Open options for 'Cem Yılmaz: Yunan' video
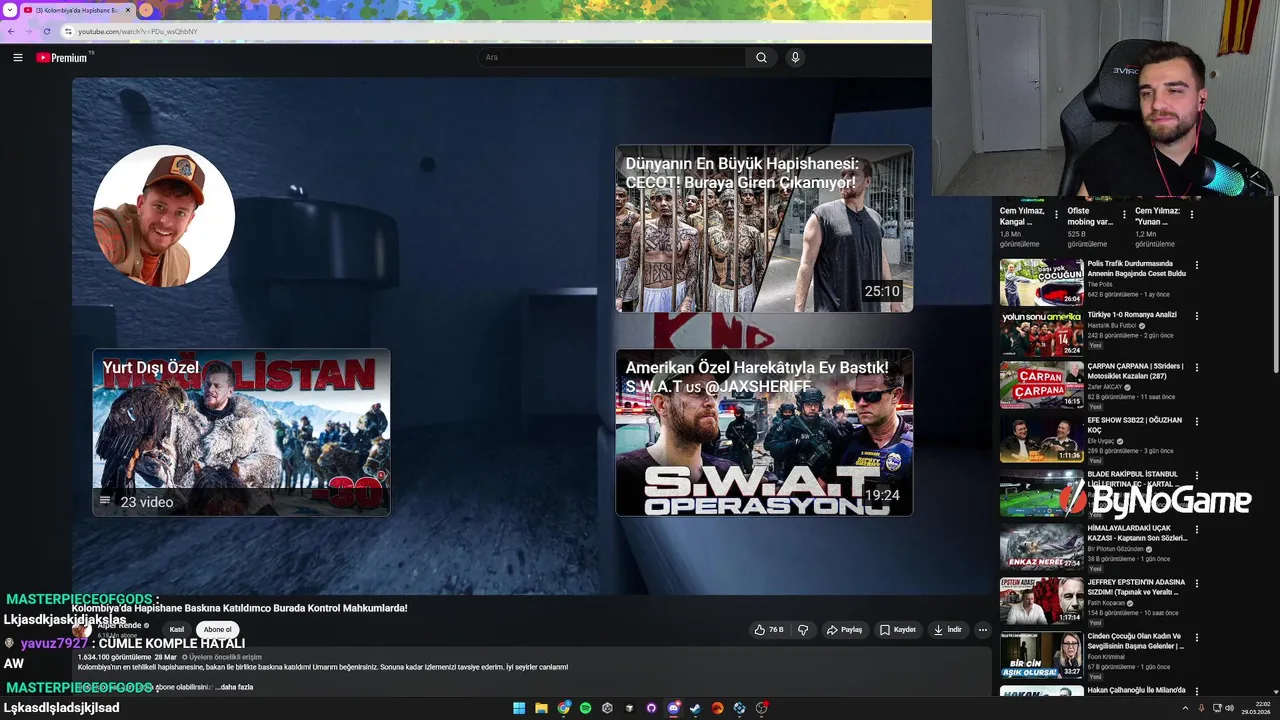Screen dimensions: 1280x720 (x=1191, y=214)
